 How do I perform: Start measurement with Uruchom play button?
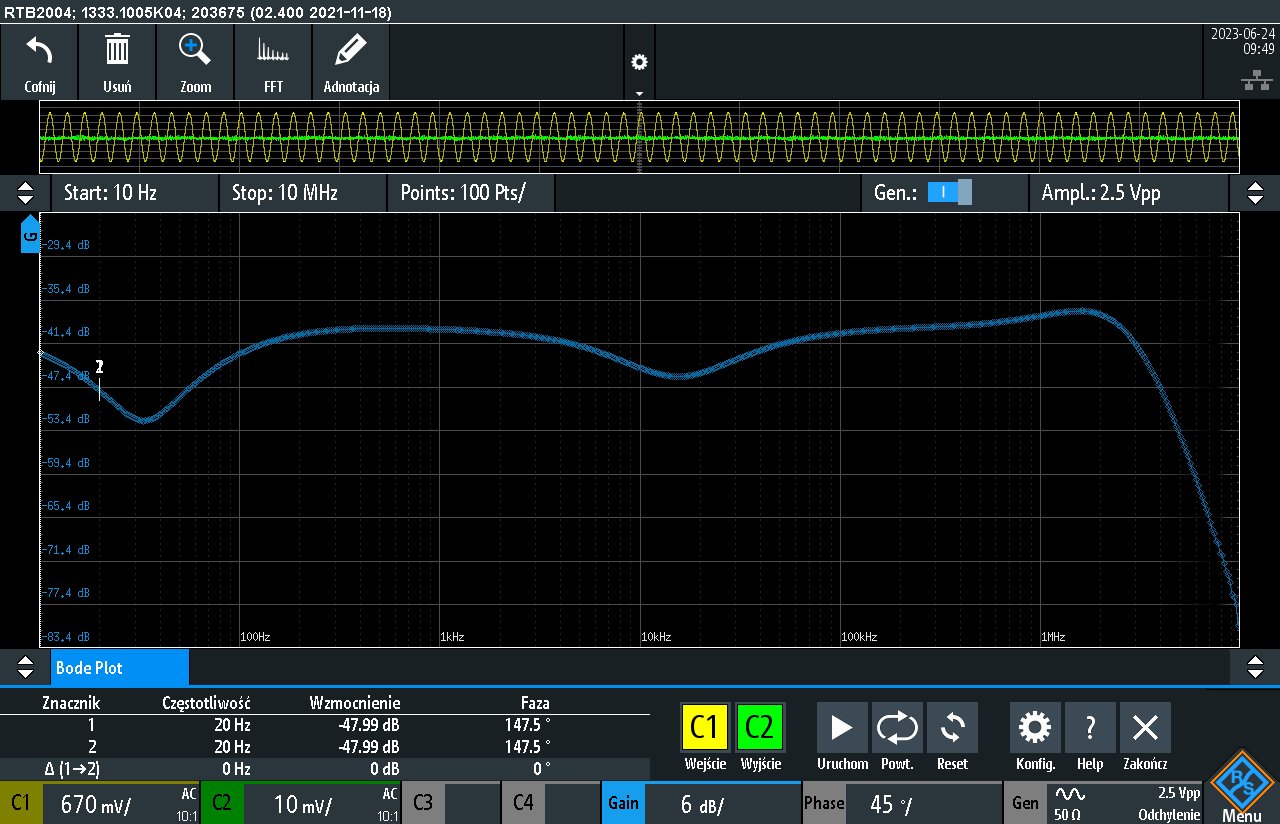[x=842, y=727]
